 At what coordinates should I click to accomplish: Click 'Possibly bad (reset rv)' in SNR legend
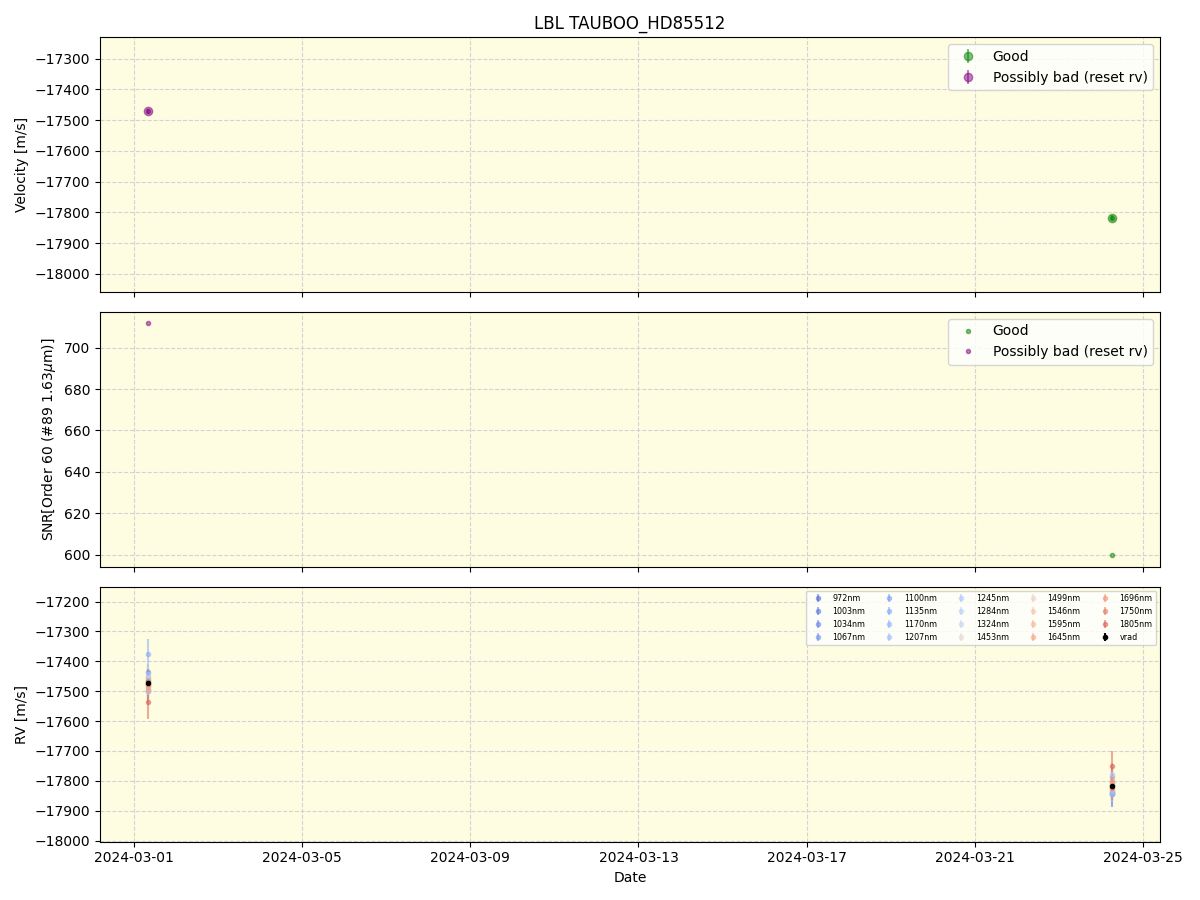pos(1069,351)
